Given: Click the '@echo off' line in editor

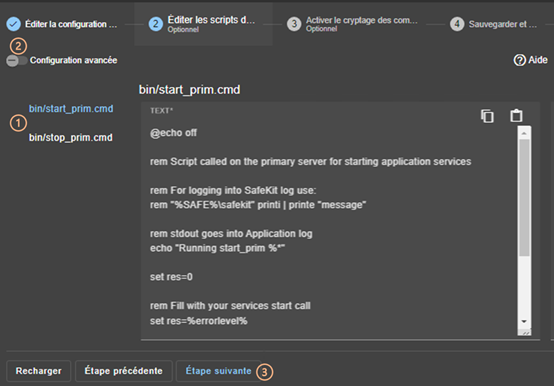Looking at the screenshot, I should (173, 133).
